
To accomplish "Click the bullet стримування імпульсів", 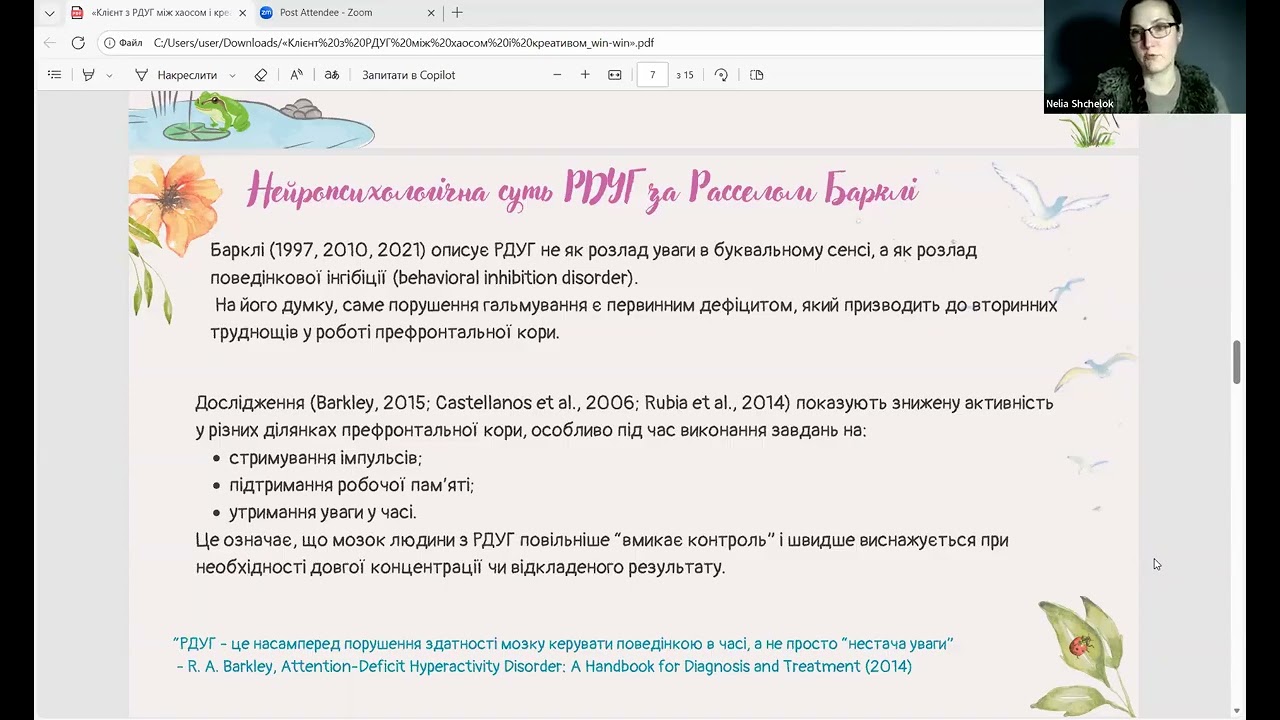I will [325, 458].
